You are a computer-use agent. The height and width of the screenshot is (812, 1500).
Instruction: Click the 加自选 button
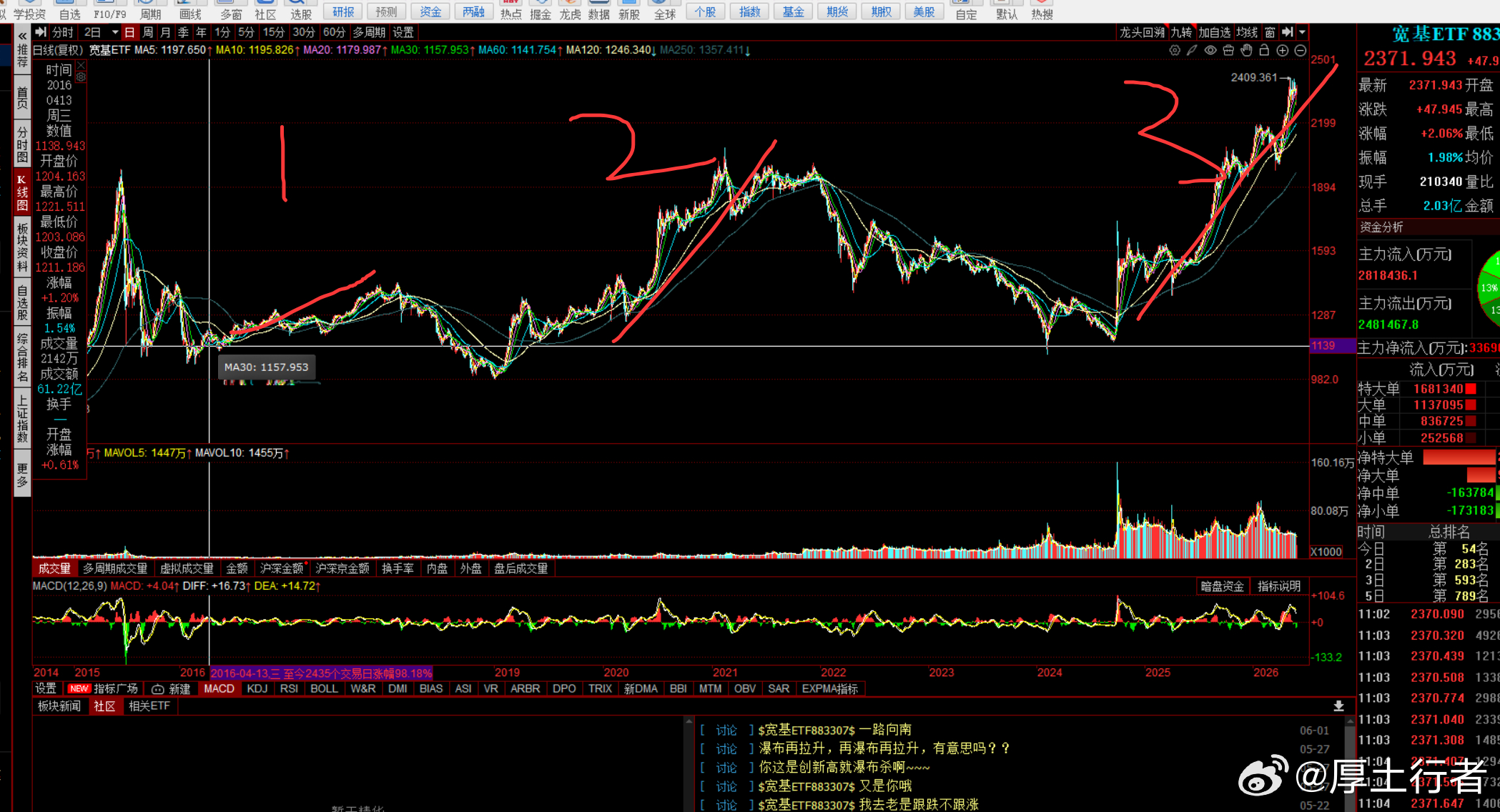1215,32
